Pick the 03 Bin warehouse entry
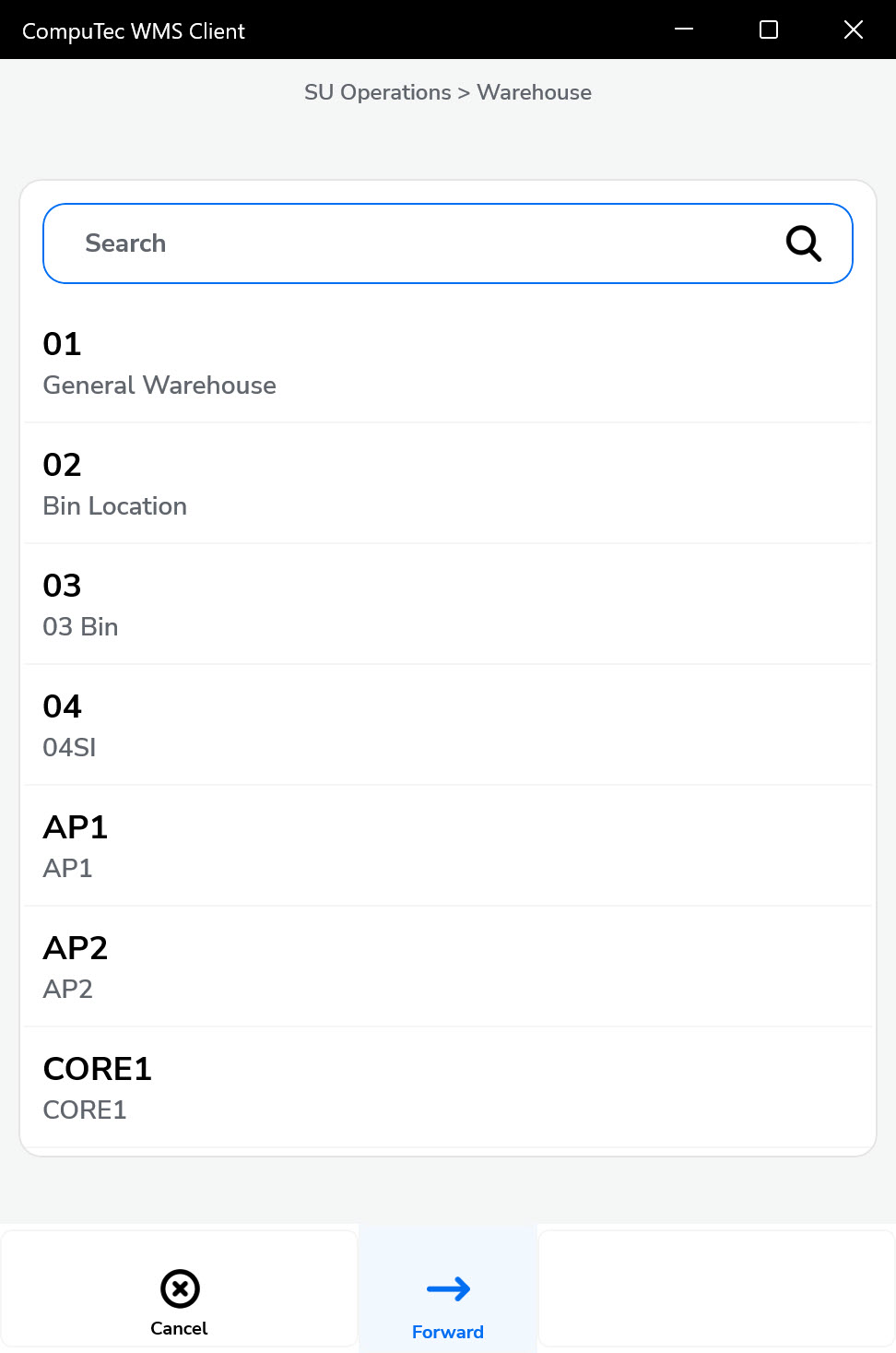This screenshot has height=1353, width=896. 448,605
